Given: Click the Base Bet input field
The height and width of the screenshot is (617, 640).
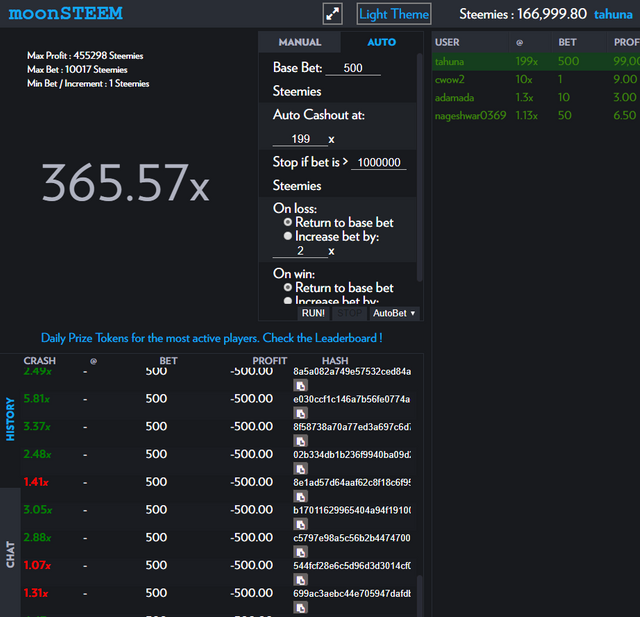Looking at the screenshot, I should tap(353, 68).
